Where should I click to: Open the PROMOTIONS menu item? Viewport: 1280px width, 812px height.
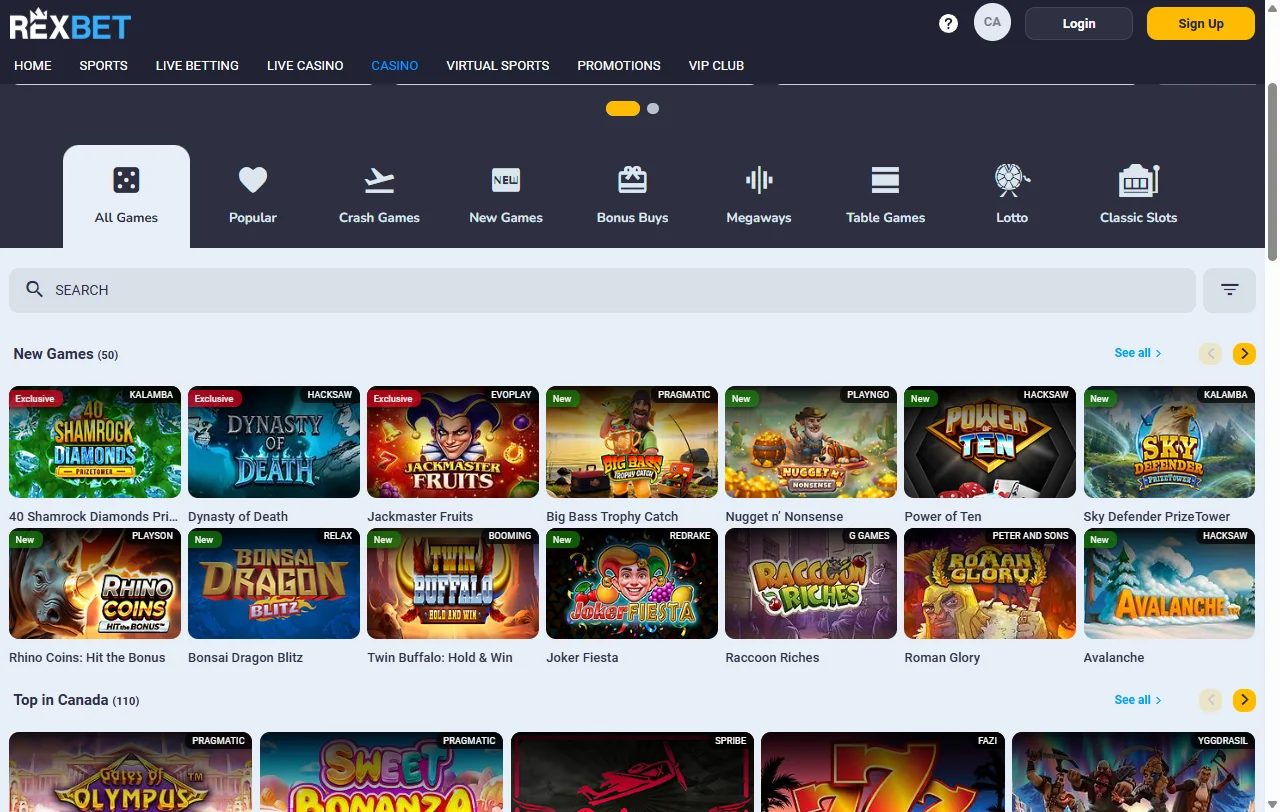point(619,65)
